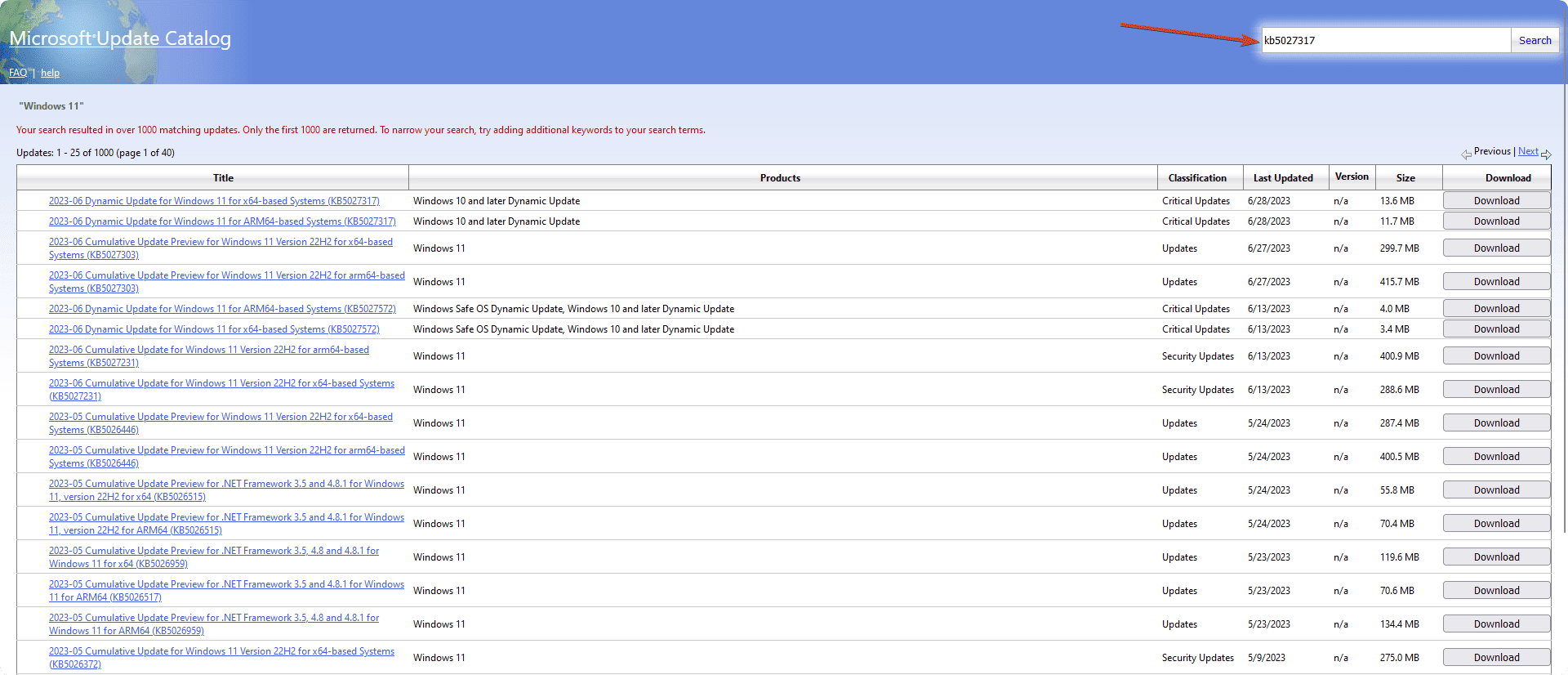Screen dimensions: 1568x675
Task: Download the 119.6 MB update
Action: click(x=1496, y=557)
